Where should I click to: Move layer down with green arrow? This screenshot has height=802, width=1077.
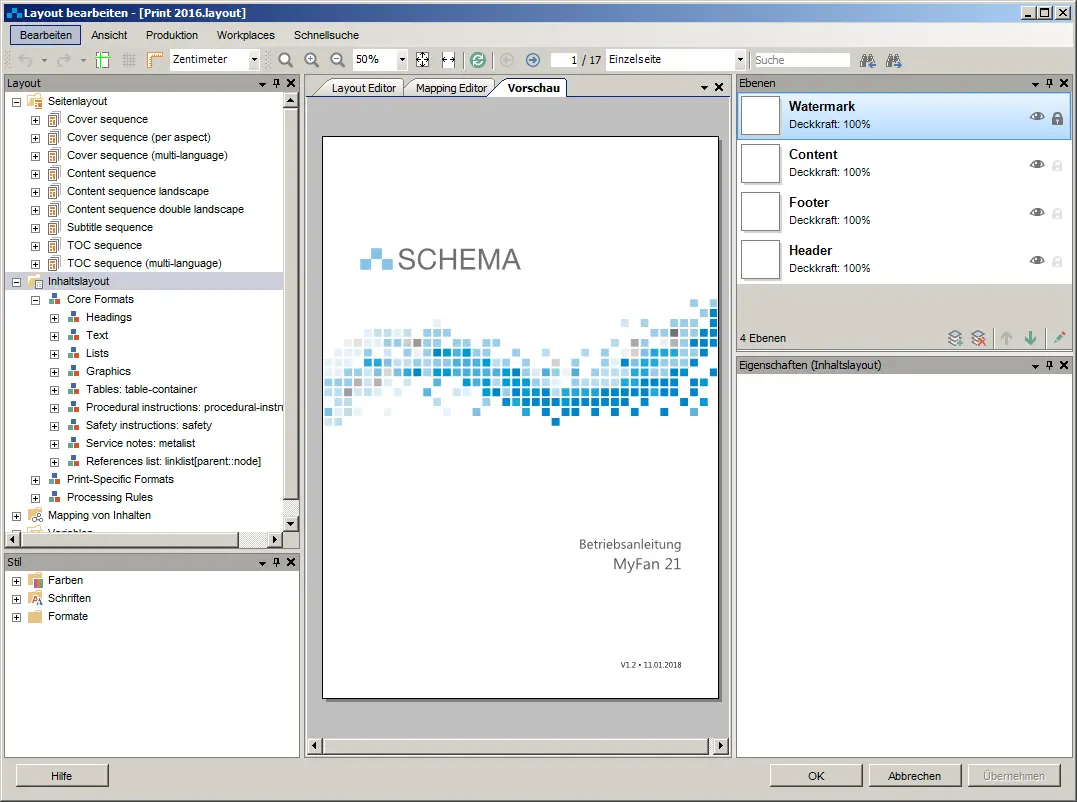(x=1031, y=339)
